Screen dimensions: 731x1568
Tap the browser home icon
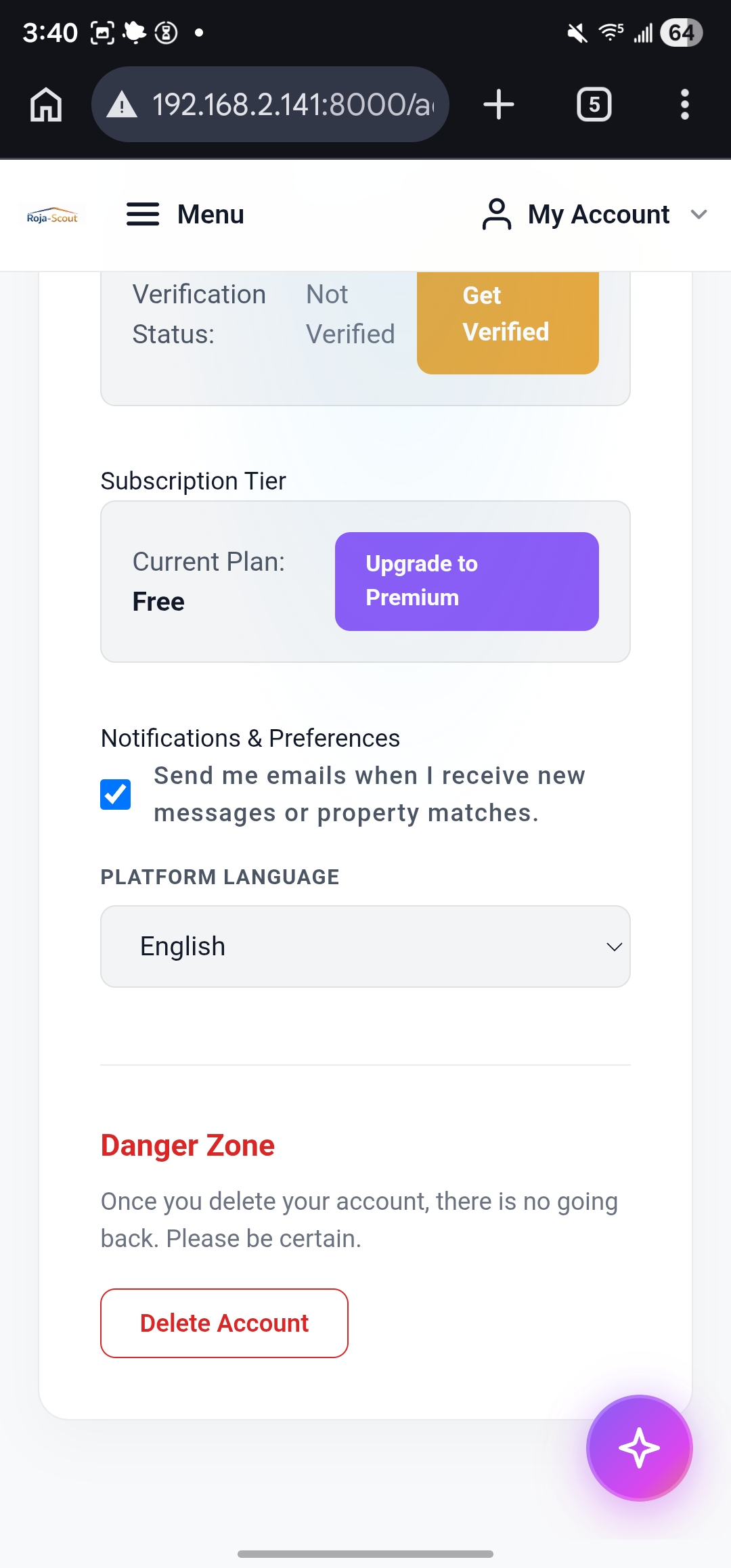coord(46,105)
